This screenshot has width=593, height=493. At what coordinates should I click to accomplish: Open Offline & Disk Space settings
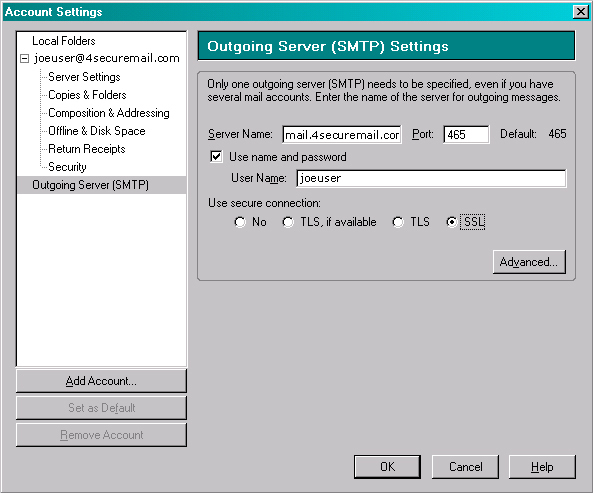(x=96, y=131)
